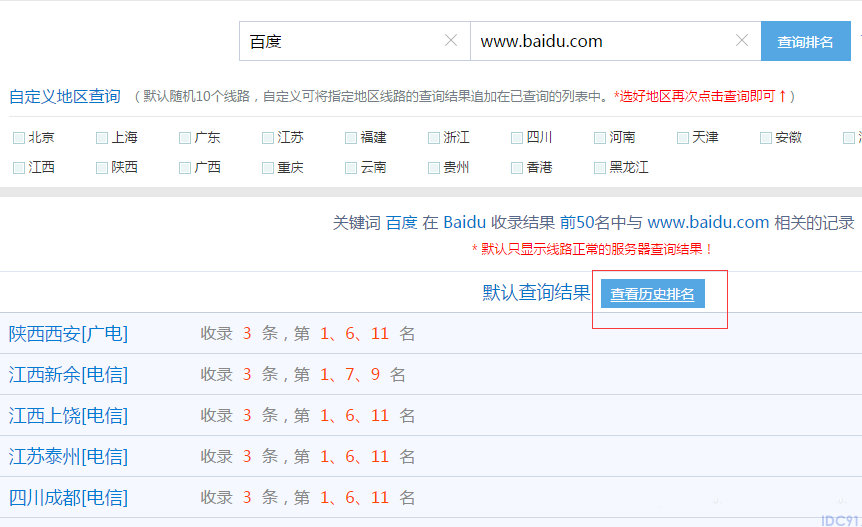This screenshot has height=527, width=862.
Task: Clear the www.baidu.com field using X icon
Action: click(x=742, y=40)
